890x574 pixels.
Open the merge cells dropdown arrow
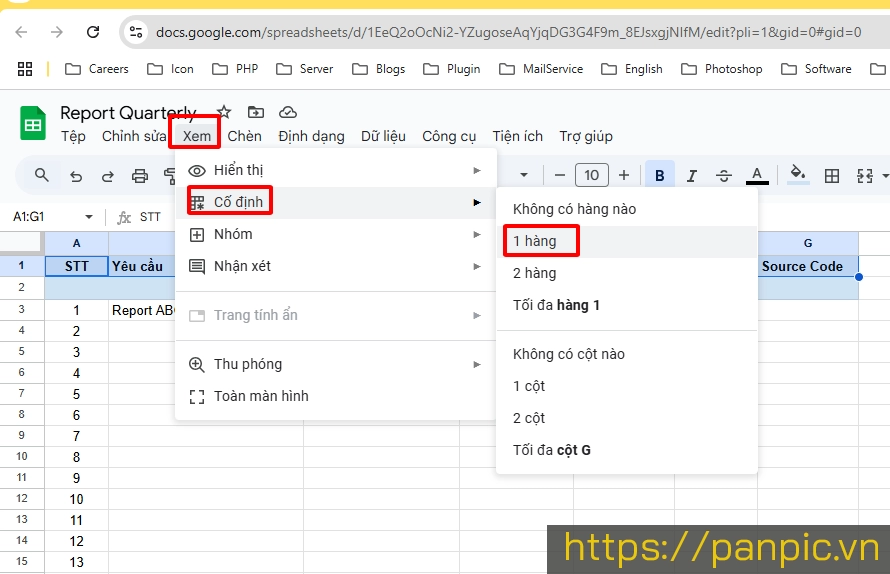(885, 176)
